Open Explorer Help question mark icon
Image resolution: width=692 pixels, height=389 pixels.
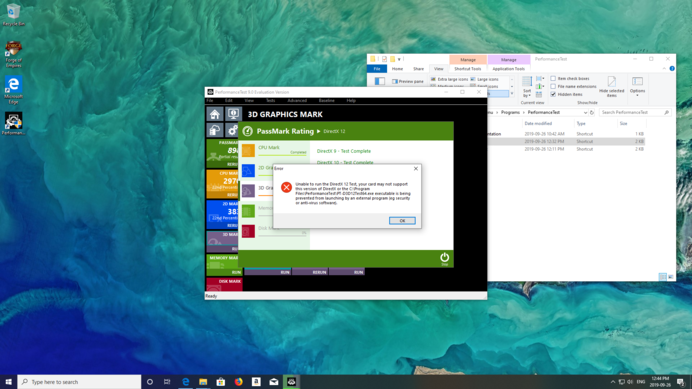point(672,68)
